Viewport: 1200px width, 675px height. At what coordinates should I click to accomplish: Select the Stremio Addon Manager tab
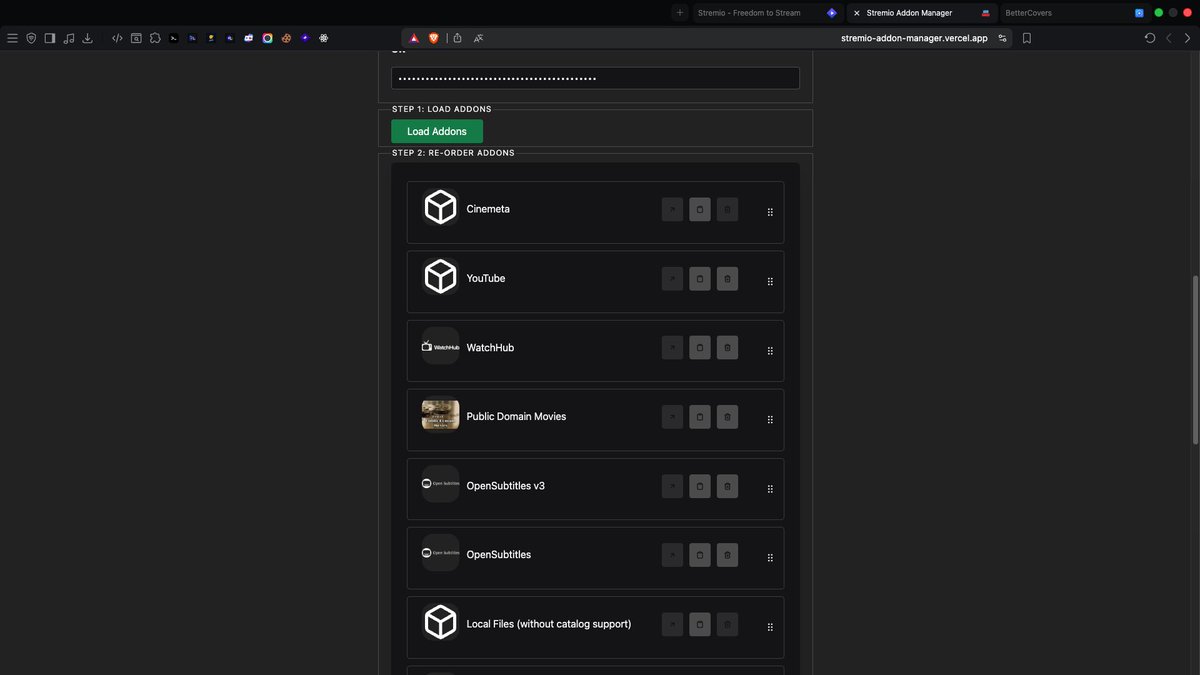pos(921,13)
